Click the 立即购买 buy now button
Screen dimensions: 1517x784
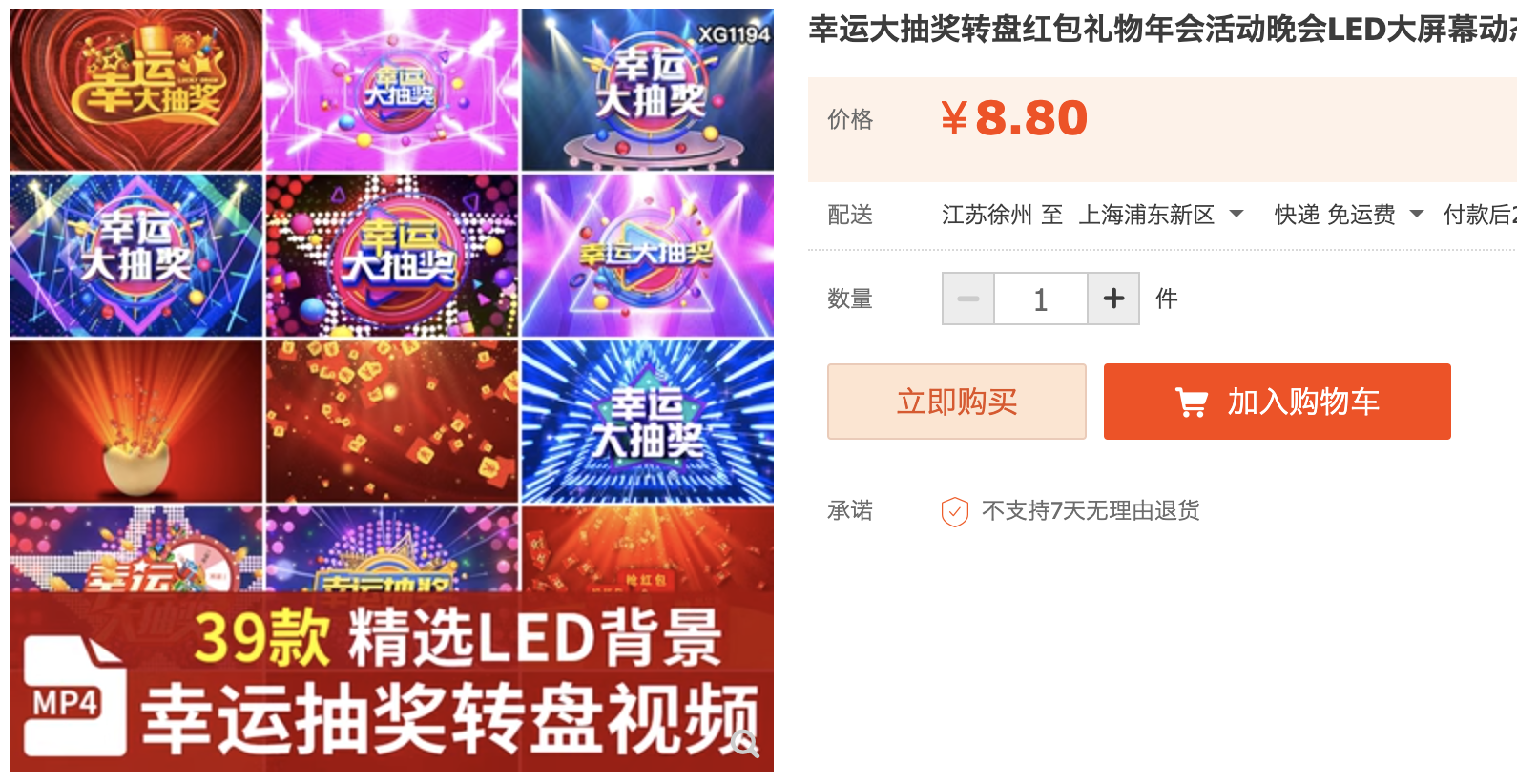(x=957, y=402)
